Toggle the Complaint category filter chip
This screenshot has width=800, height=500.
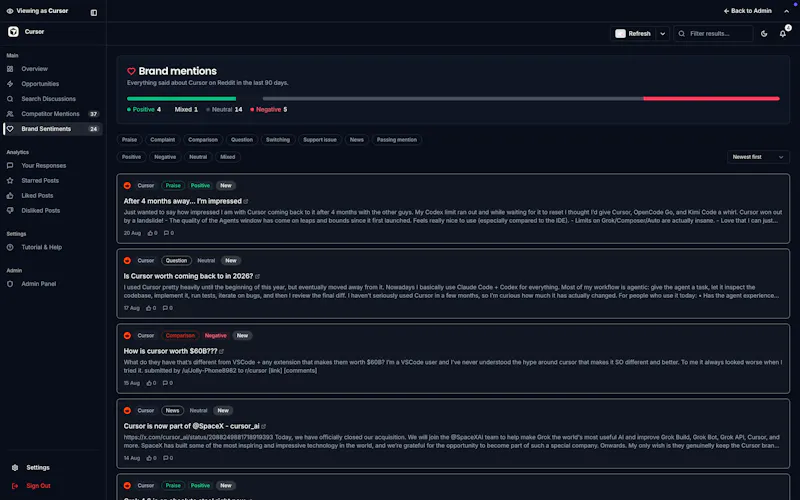pos(162,140)
